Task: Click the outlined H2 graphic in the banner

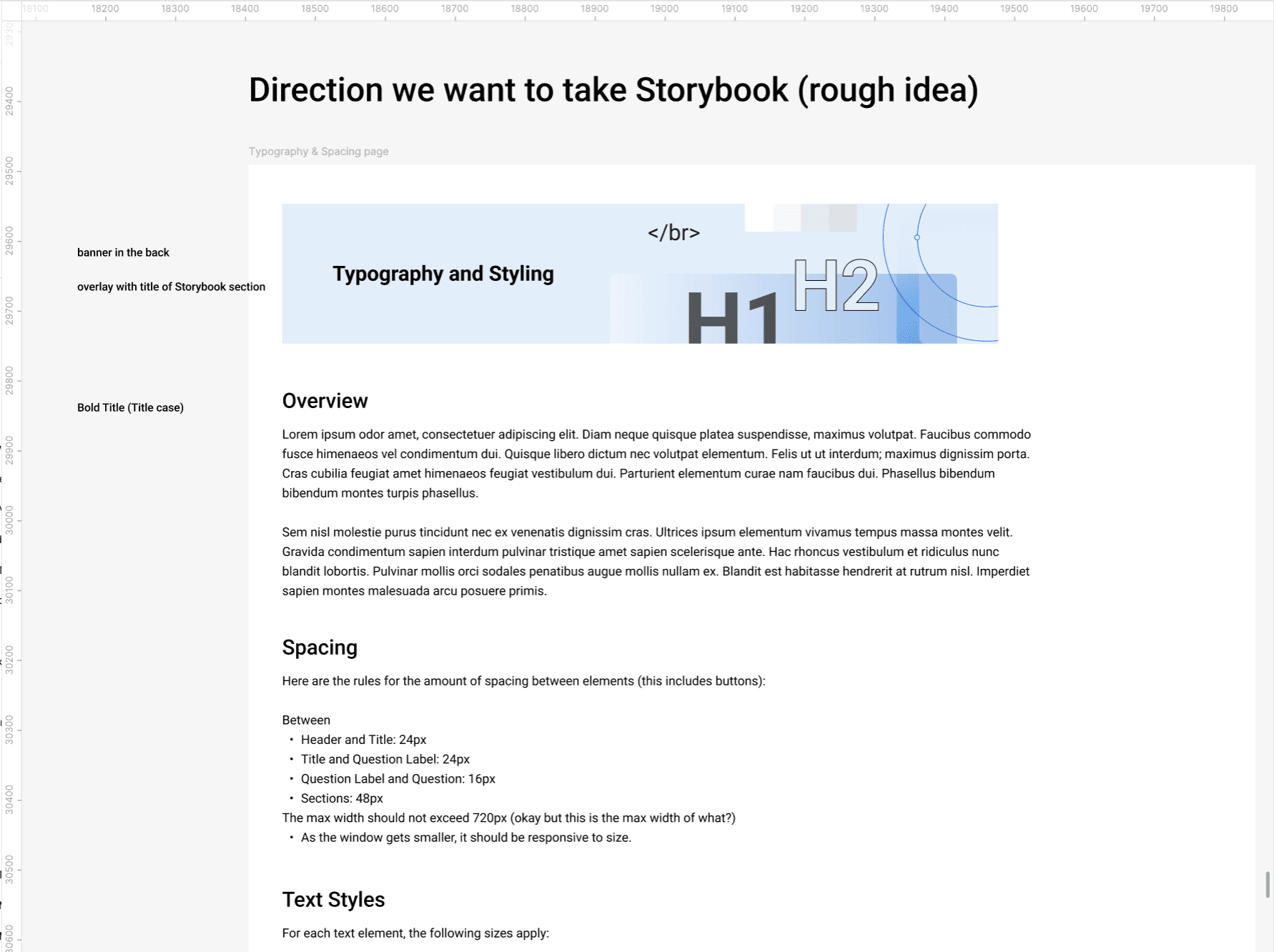Action: [x=836, y=285]
